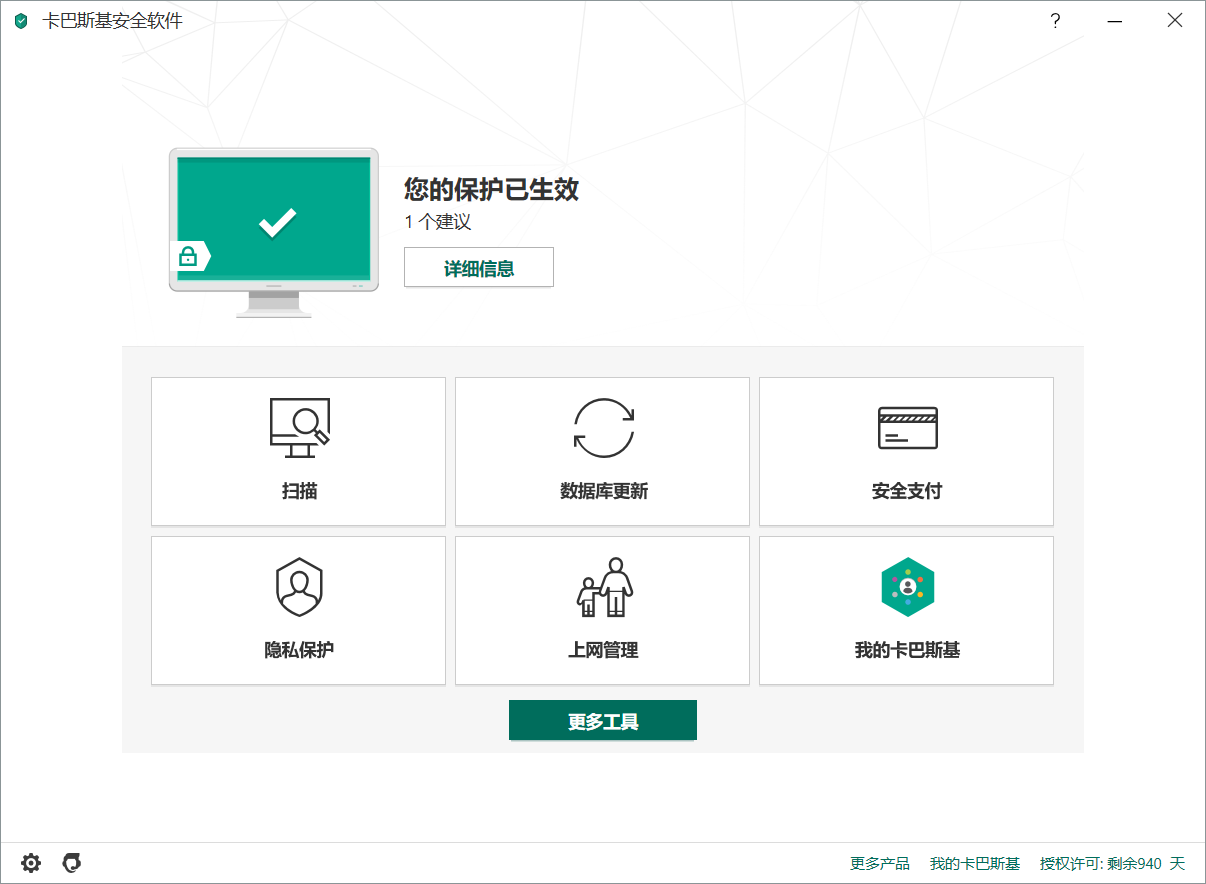Open 详细信息 details button
The height and width of the screenshot is (884, 1206).
click(x=479, y=268)
